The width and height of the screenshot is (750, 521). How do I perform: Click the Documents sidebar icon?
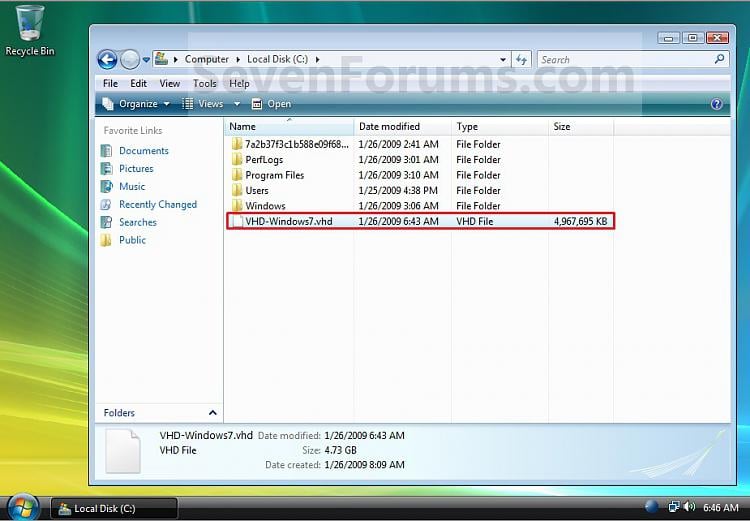click(x=106, y=151)
